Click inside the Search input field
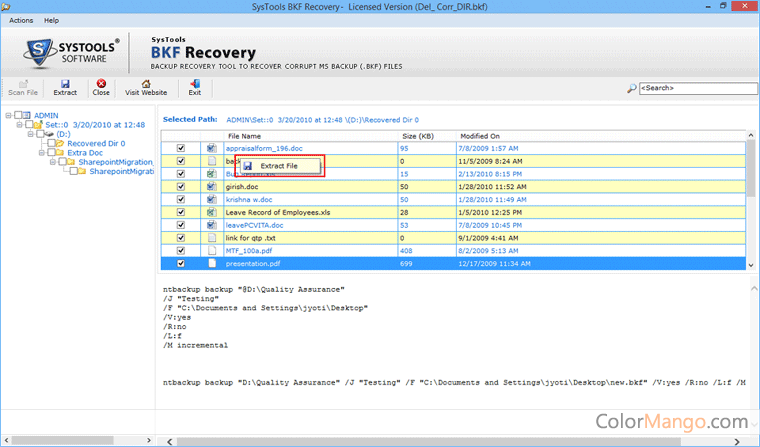The width and height of the screenshot is (760, 447). (692, 88)
